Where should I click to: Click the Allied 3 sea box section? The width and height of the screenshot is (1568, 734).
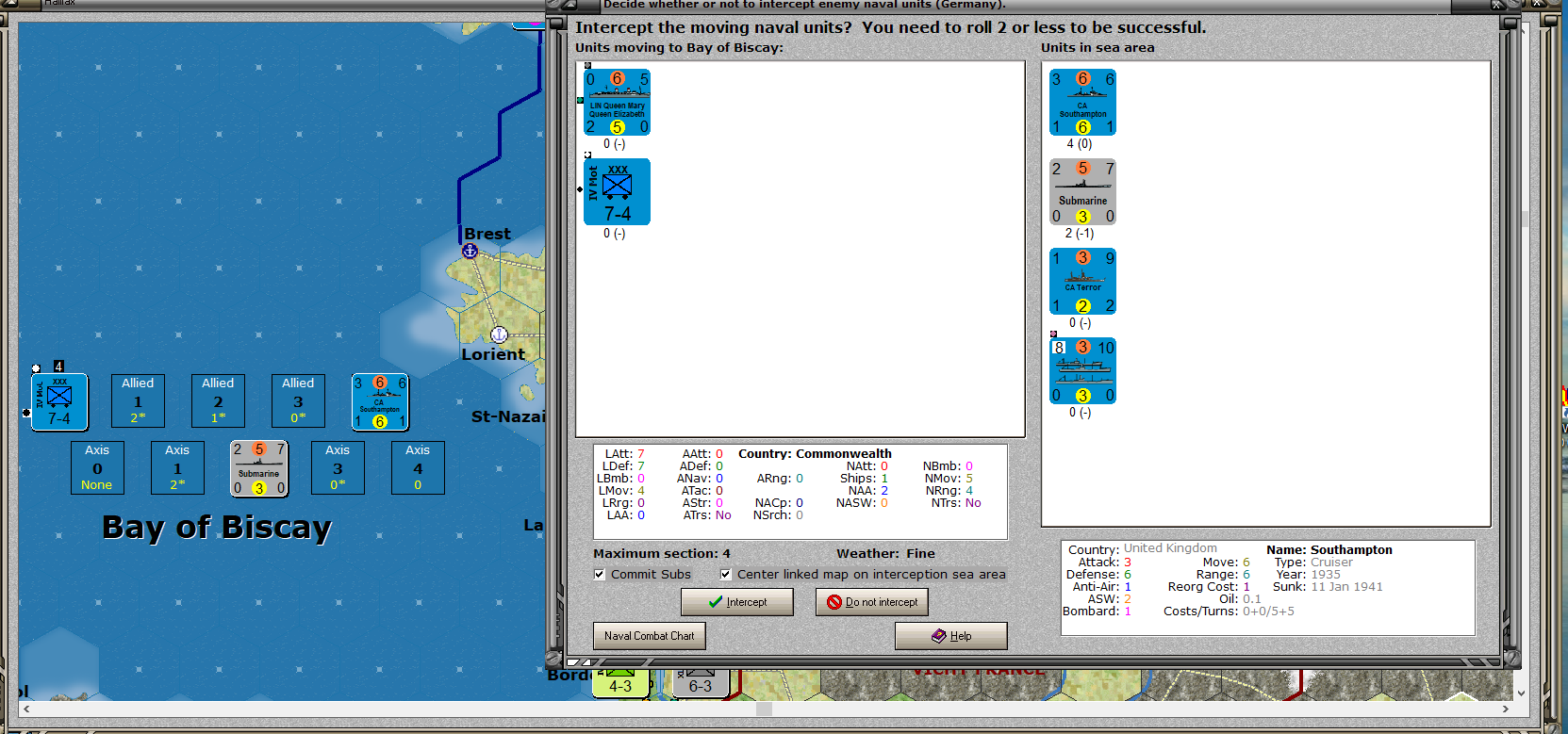(298, 400)
